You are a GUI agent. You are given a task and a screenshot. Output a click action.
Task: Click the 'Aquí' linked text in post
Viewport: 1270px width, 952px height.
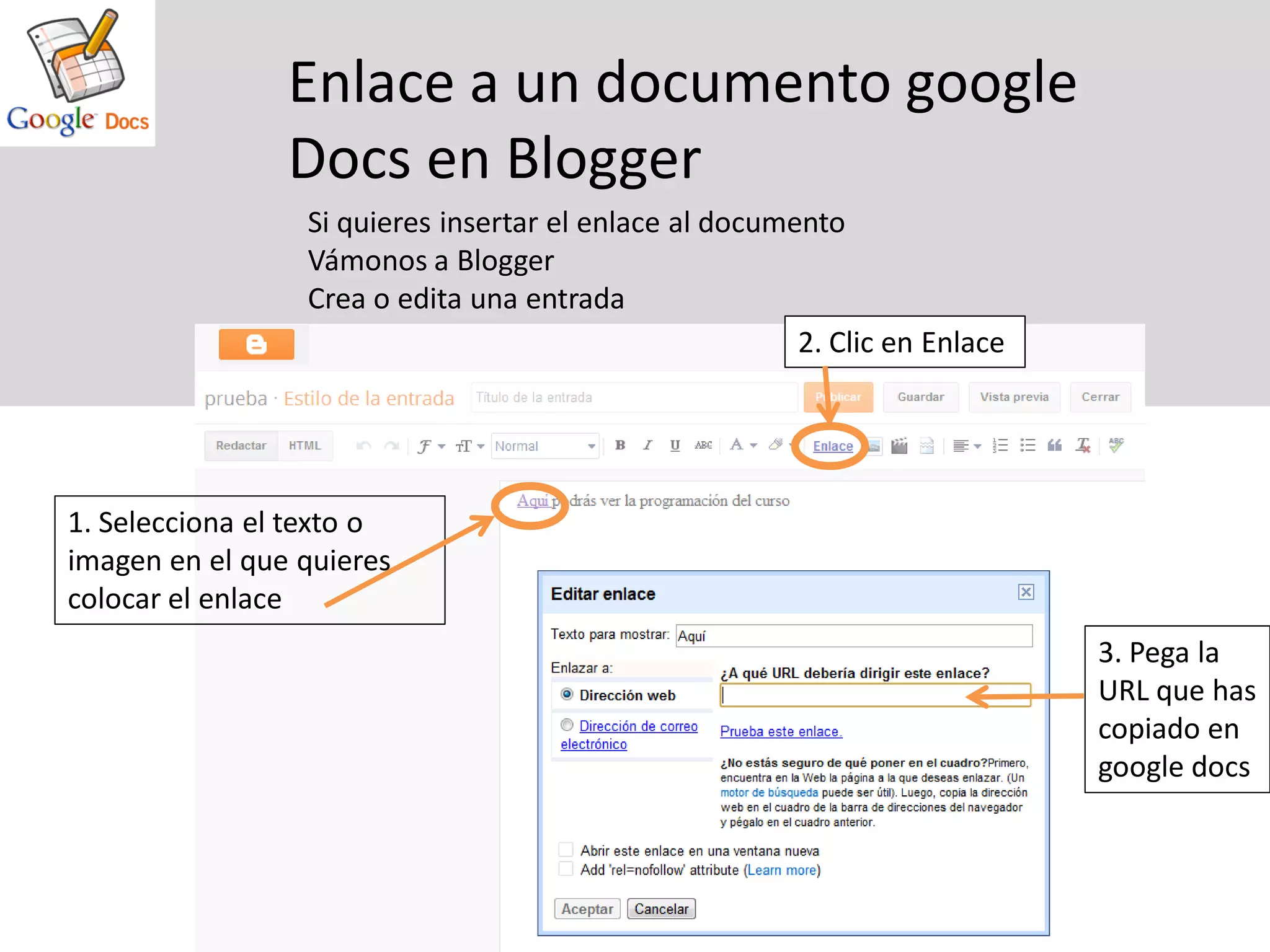[x=533, y=501]
